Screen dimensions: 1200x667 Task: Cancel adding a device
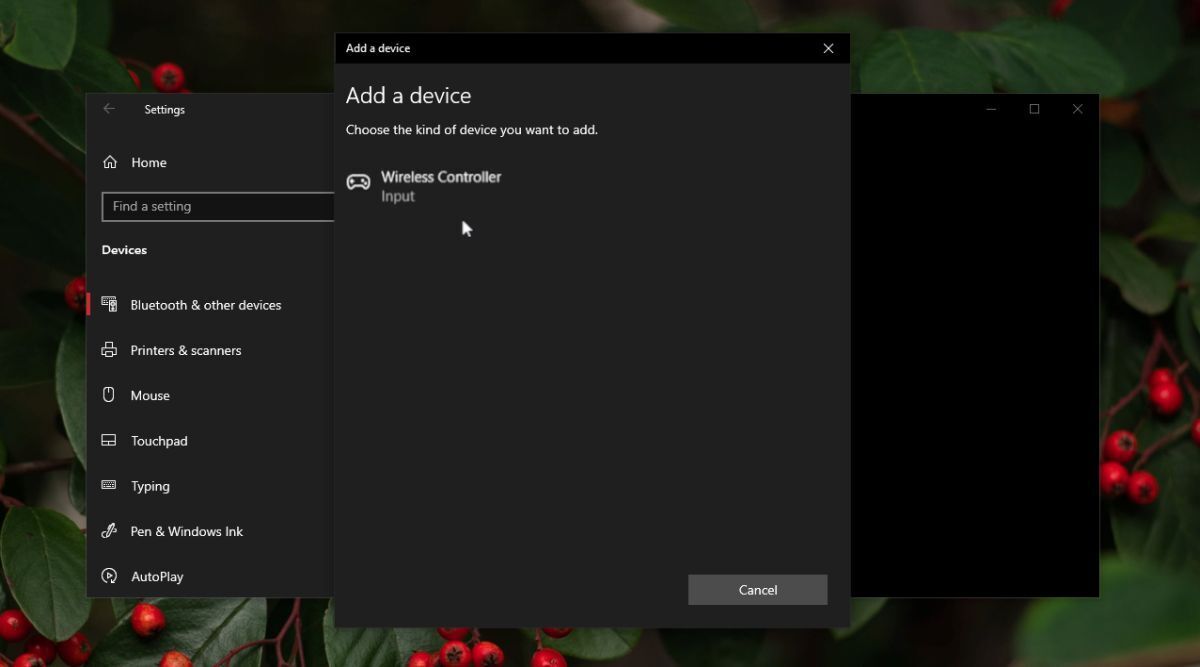pyautogui.click(x=757, y=589)
